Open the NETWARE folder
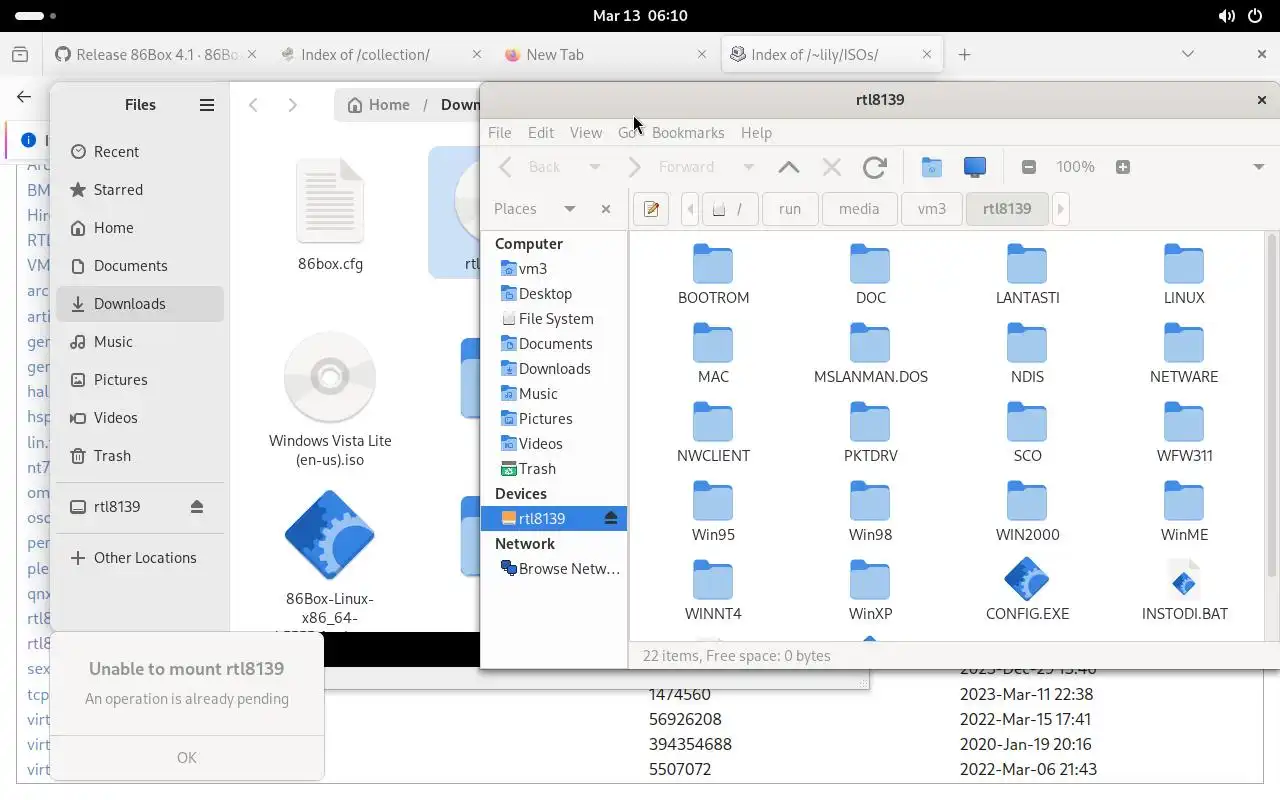Screen dimensions: 1280x800 coord(1184,354)
